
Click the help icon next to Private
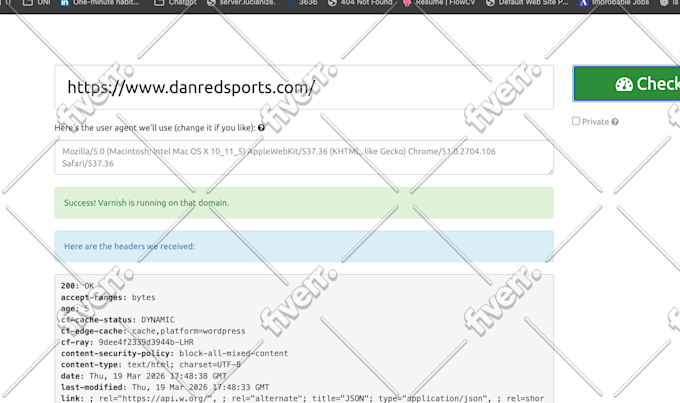click(x=615, y=122)
